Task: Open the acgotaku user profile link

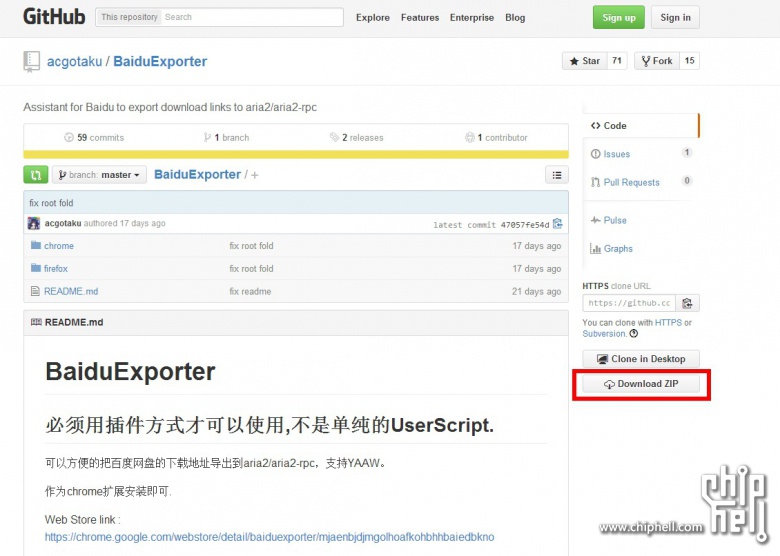Action: (74, 61)
